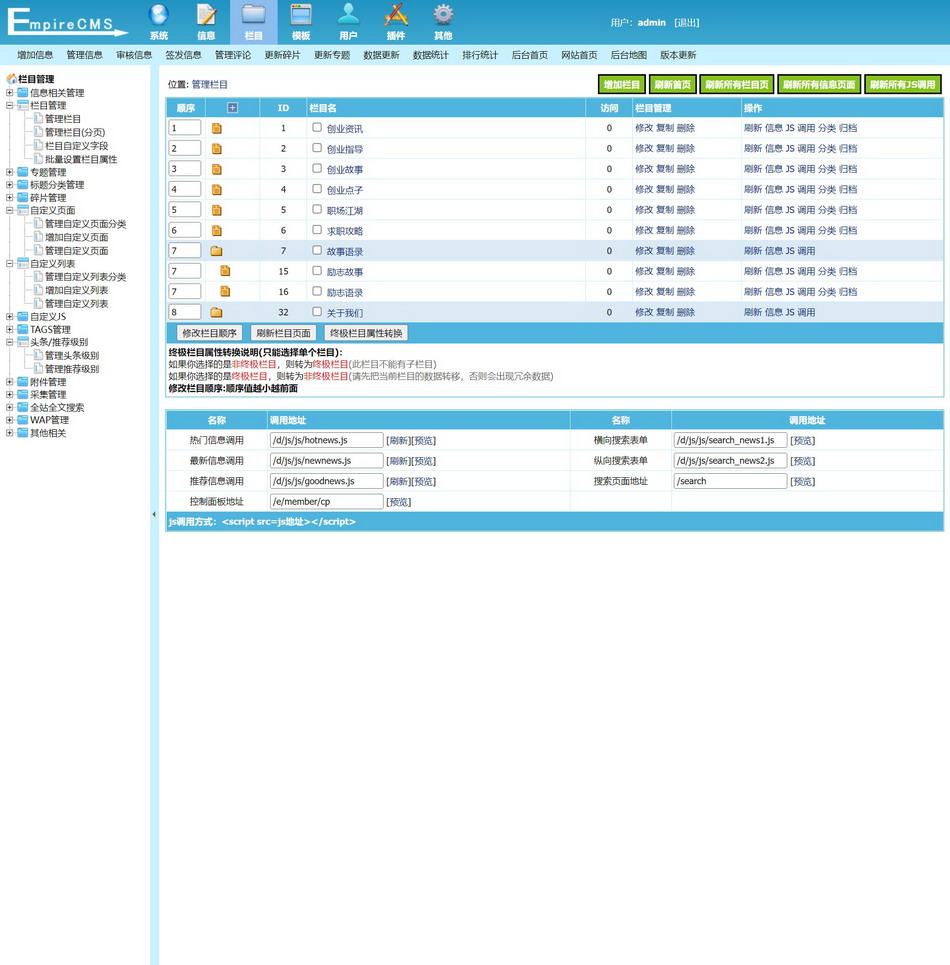
Task: Collapse the 栏目管理 tree node
Action: (x=10, y=105)
